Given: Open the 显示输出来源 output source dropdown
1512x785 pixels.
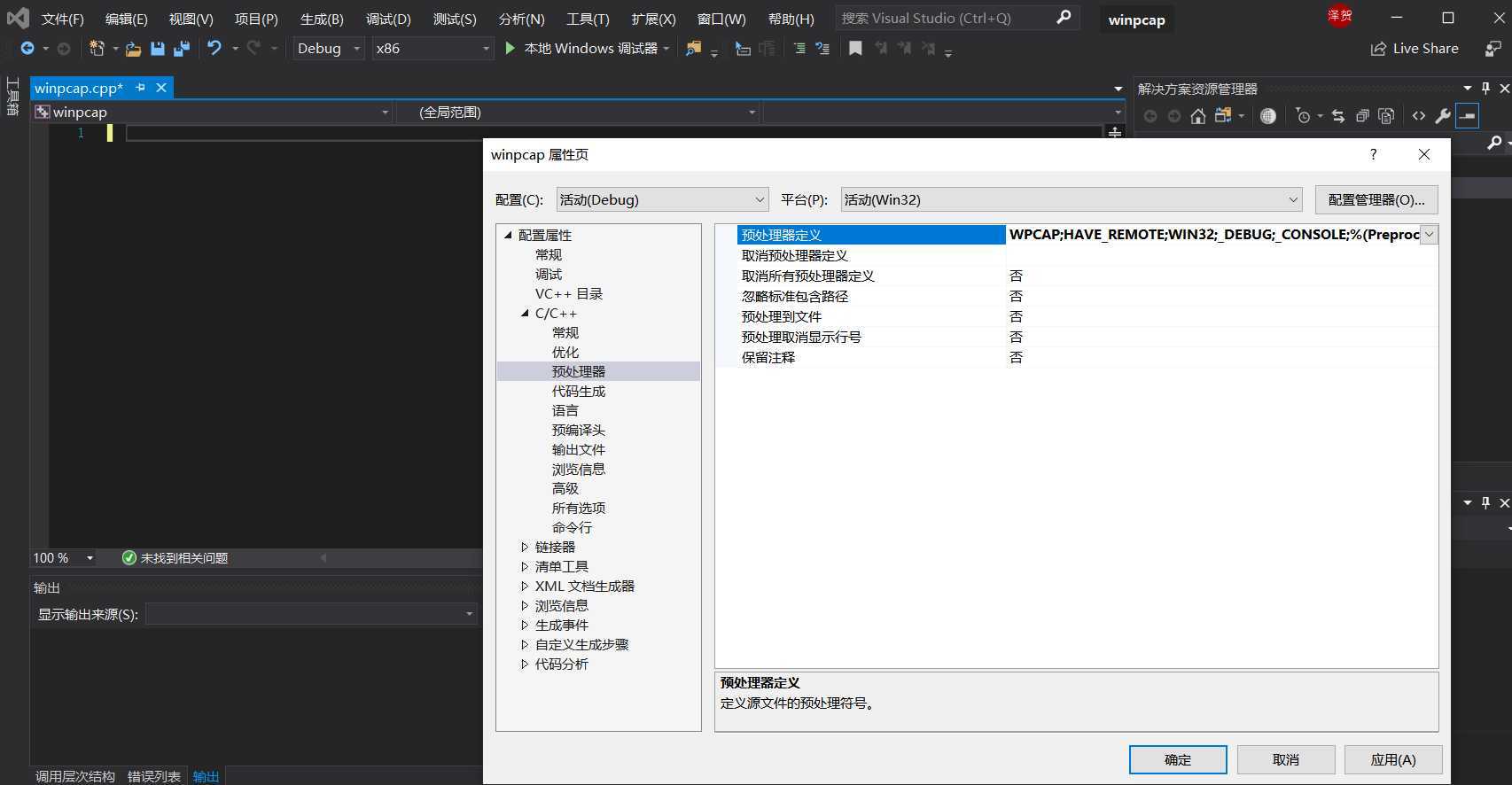Looking at the screenshot, I should pos(312,614).
